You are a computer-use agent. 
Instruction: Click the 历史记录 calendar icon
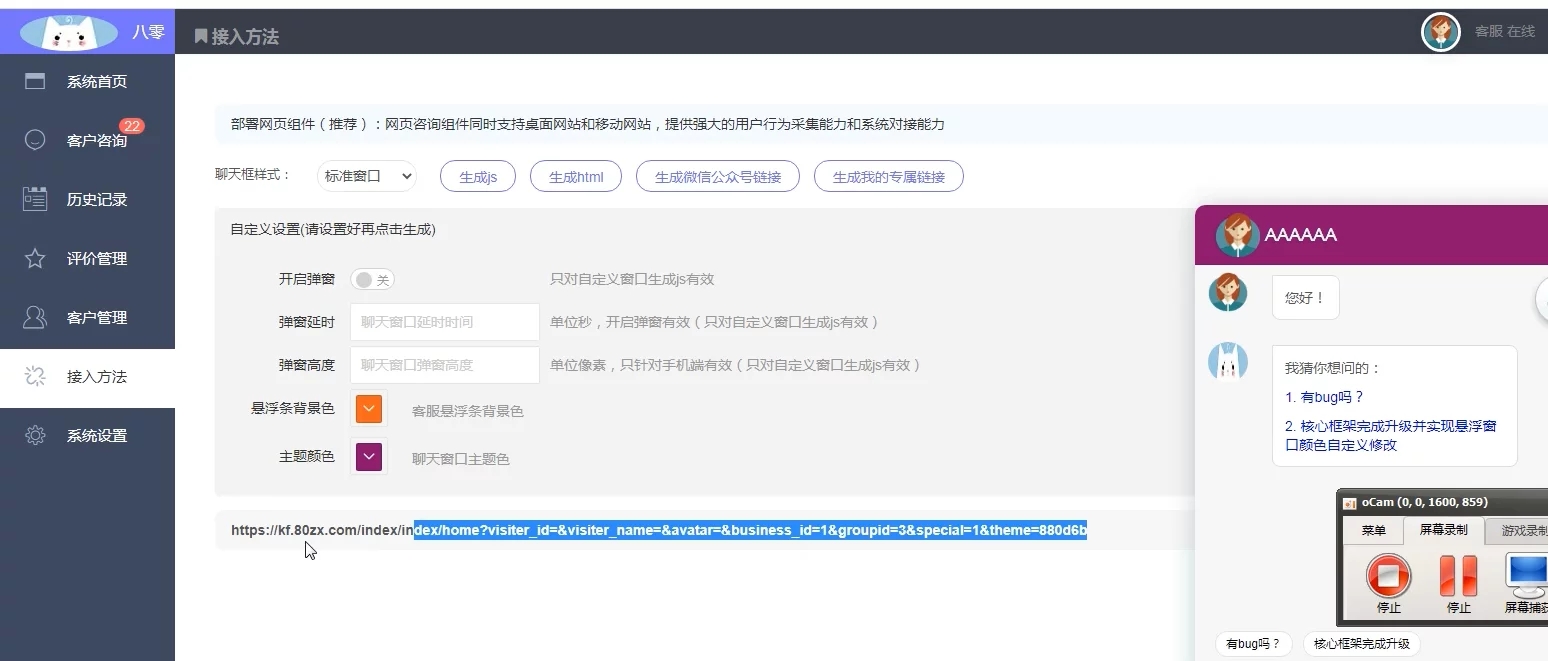(35, 199)
